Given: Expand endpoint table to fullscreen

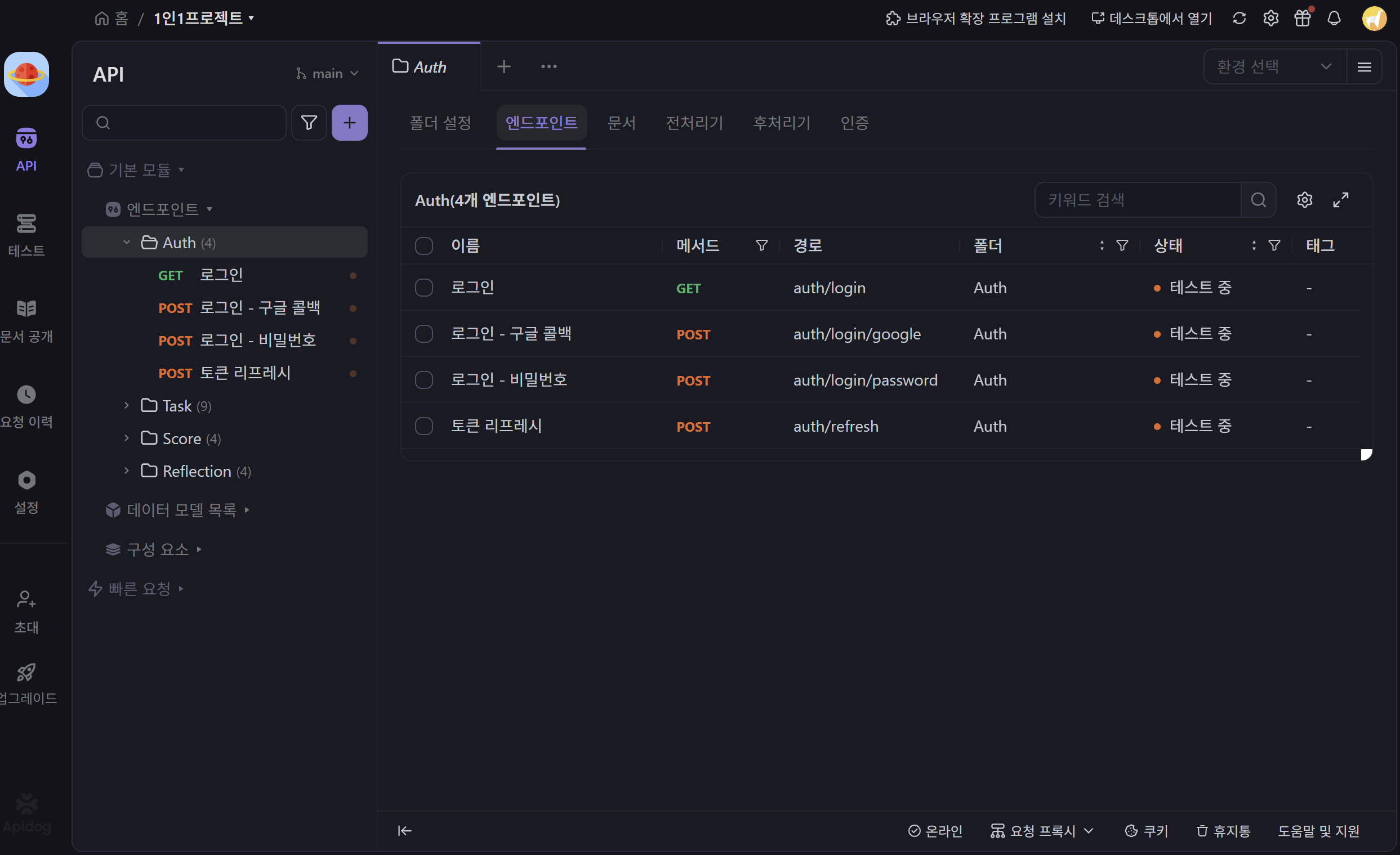Looking at the screenshot, I should pyautogui.click(x=1341, y=200).
